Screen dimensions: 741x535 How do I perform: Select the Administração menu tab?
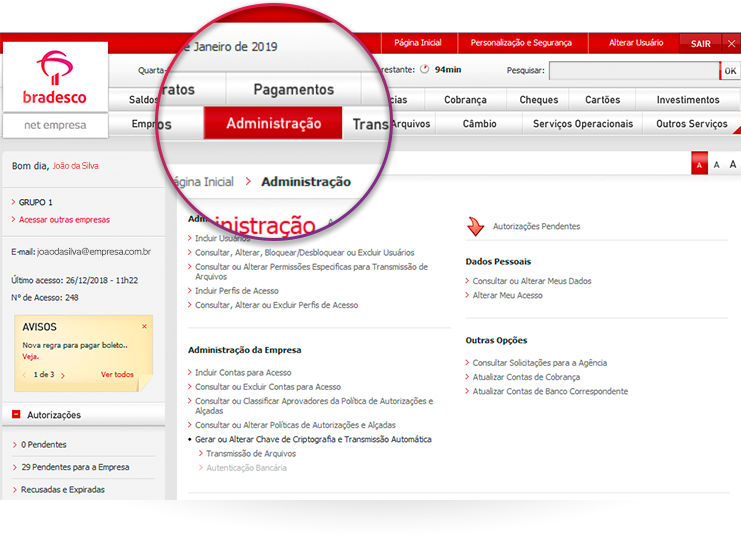point(274,123)
